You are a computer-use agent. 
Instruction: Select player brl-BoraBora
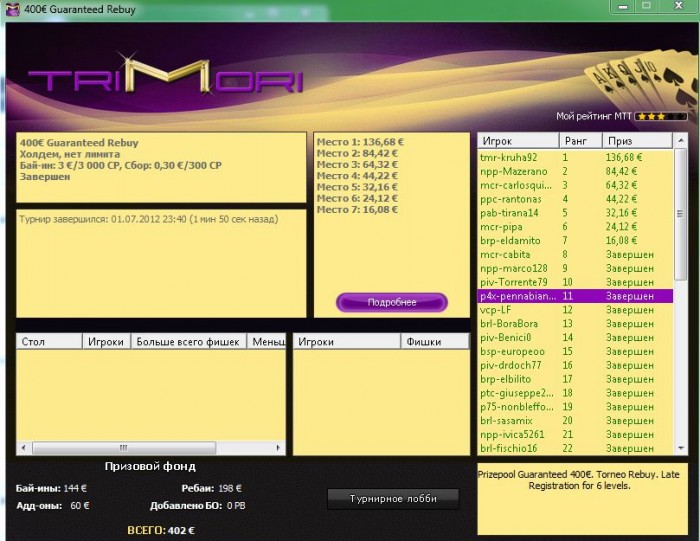[575, 324]
